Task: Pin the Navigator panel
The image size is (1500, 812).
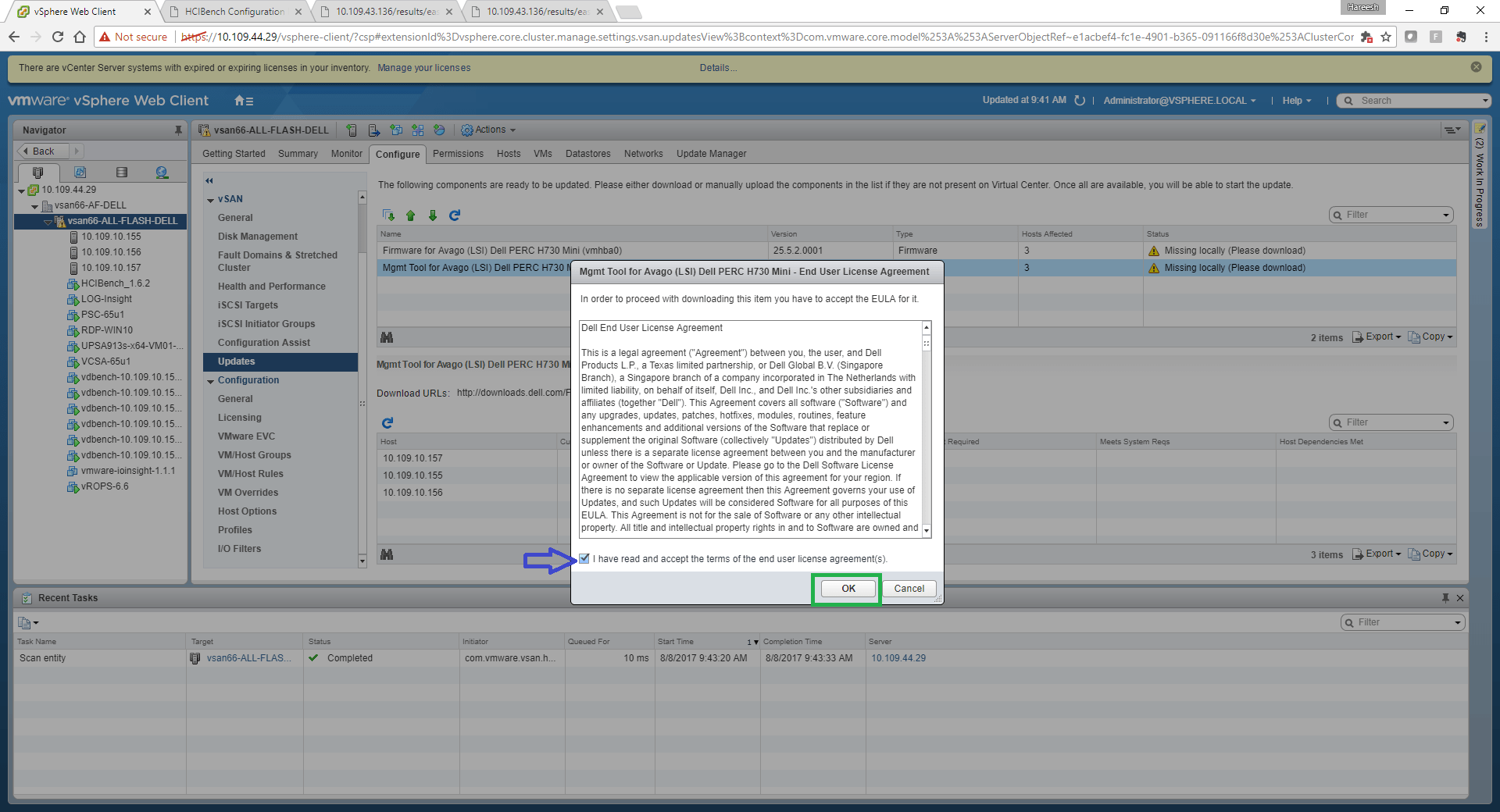Action: click(178, 130)
